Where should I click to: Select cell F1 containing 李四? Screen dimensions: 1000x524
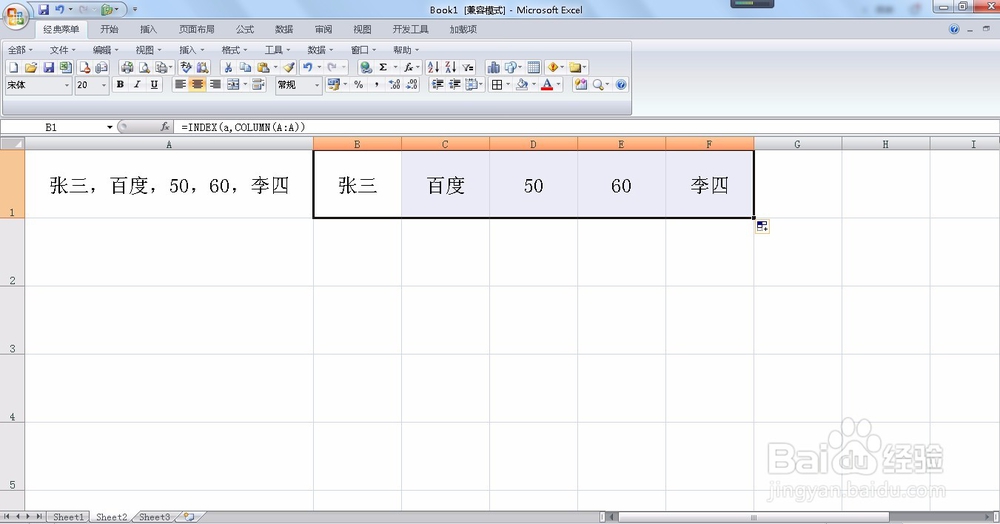tap(709, 184)
